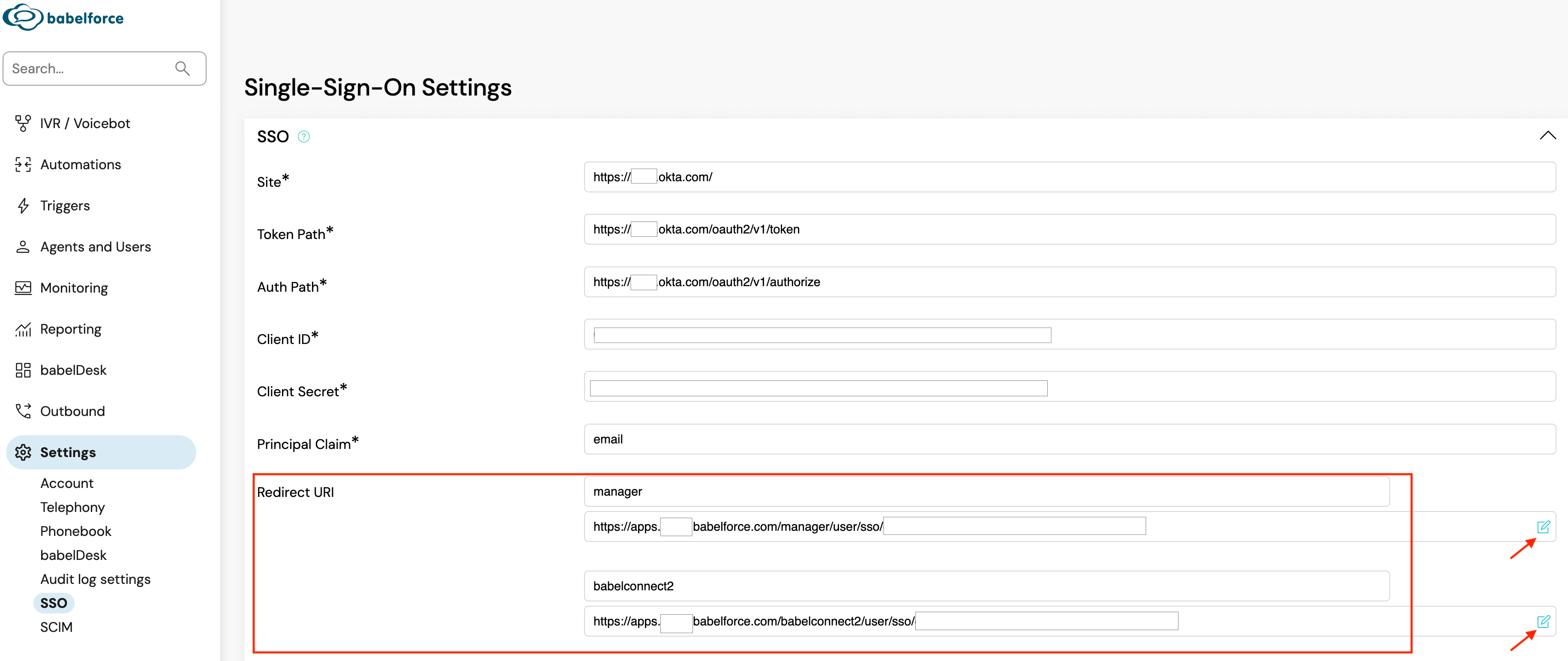Click the Client Secret label

click(301, 391)
